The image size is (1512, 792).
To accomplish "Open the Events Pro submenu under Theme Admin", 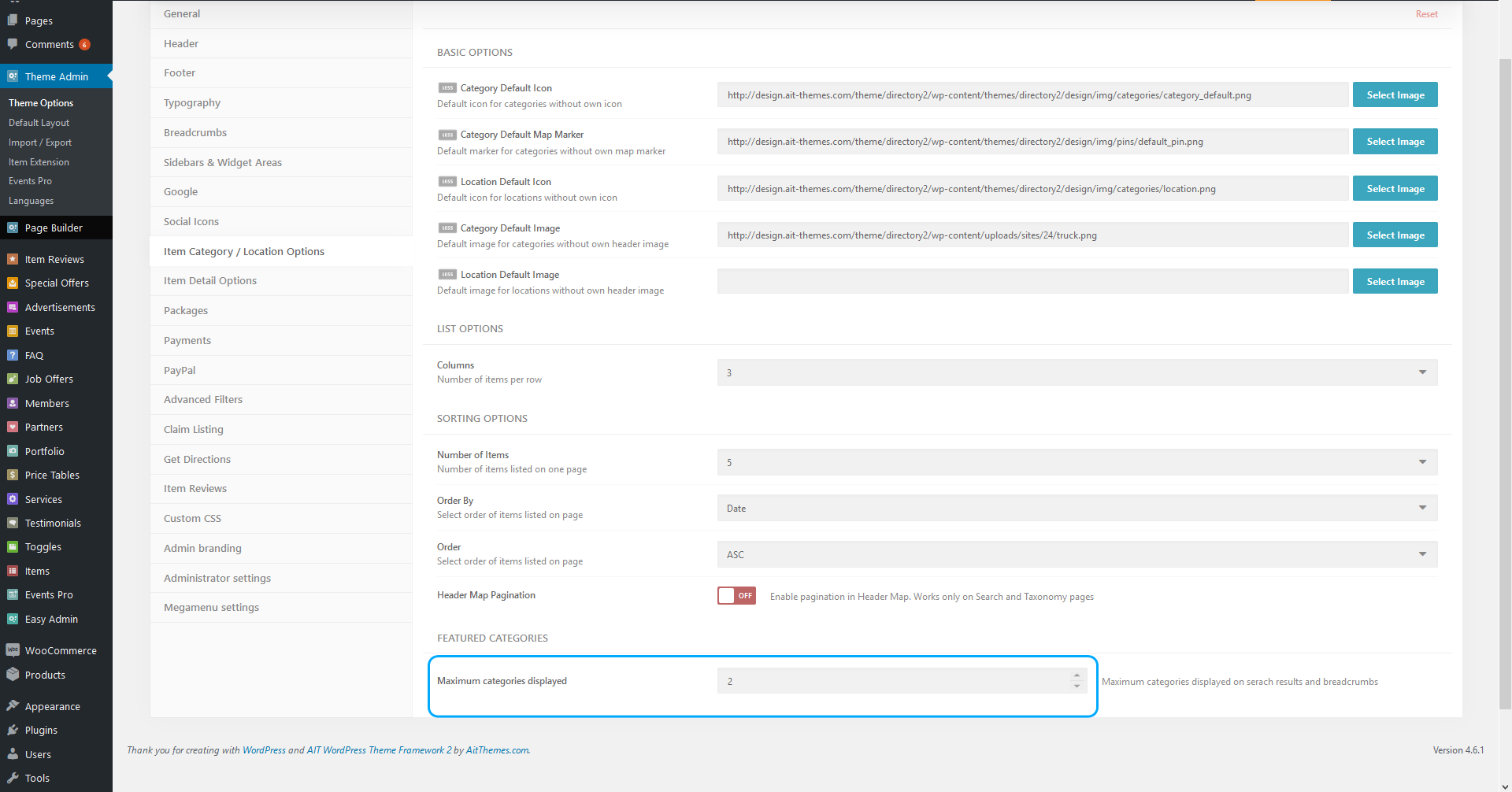I will click(x=30, y=181).
